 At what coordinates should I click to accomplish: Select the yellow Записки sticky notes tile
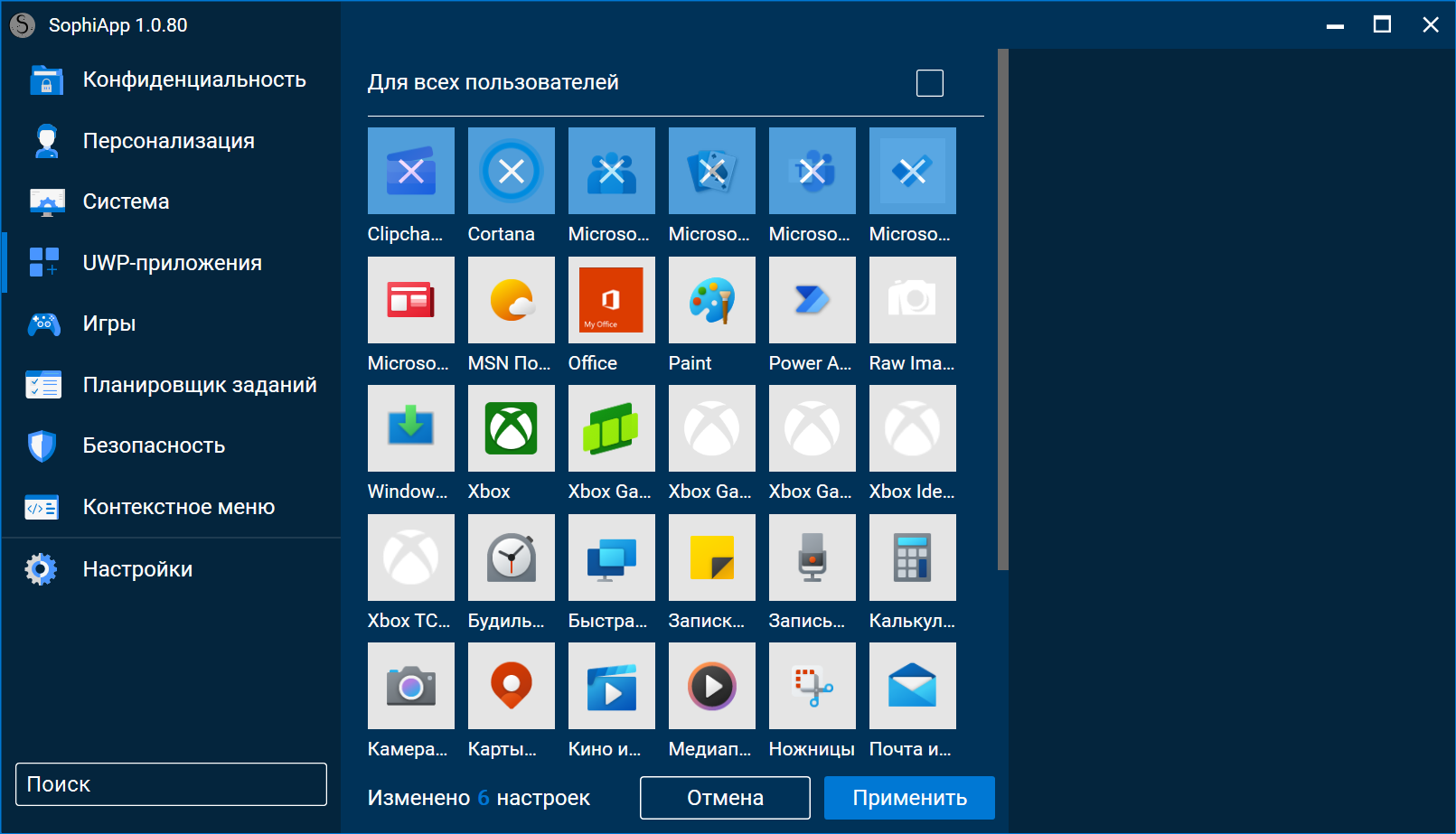(x=712, y=558)
